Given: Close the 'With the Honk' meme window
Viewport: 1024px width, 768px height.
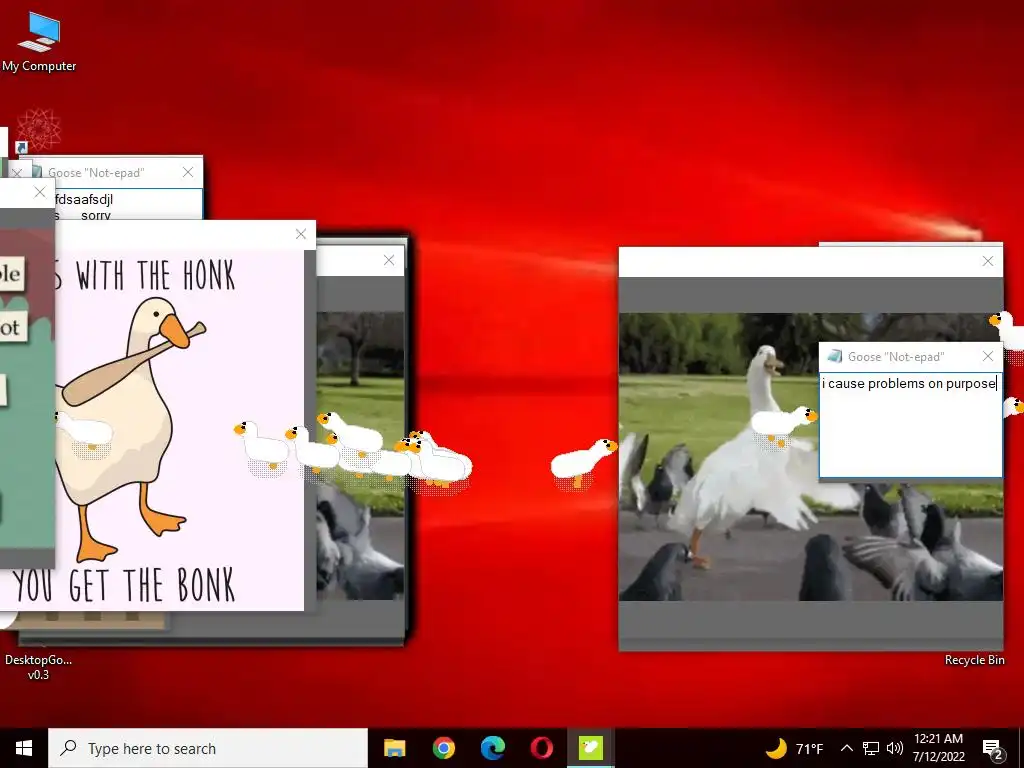Looking at the screenshot, I should coord(300,234).
